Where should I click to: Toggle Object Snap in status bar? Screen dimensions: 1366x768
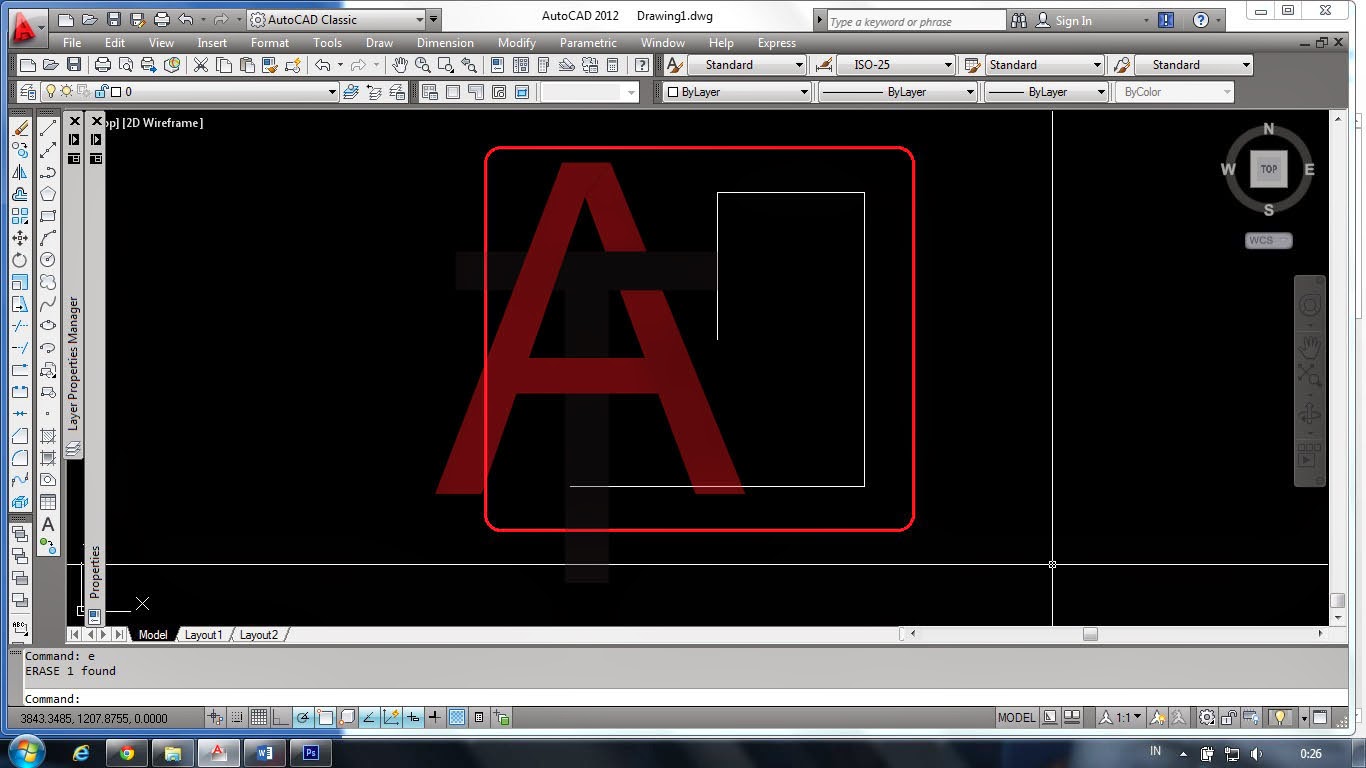point(325,718)
